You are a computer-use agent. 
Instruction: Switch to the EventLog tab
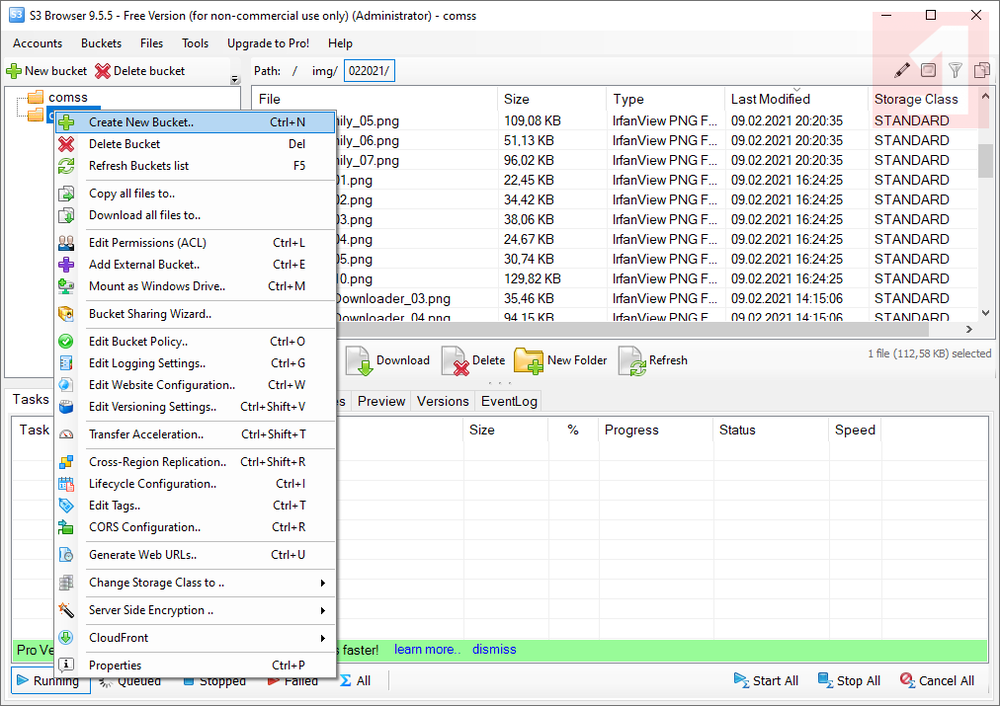point(509,401)
